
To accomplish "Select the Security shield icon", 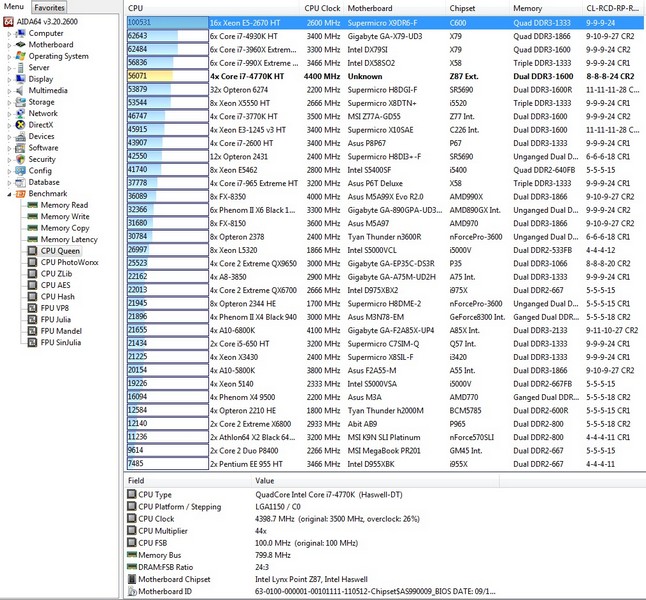I will point(20,159).
